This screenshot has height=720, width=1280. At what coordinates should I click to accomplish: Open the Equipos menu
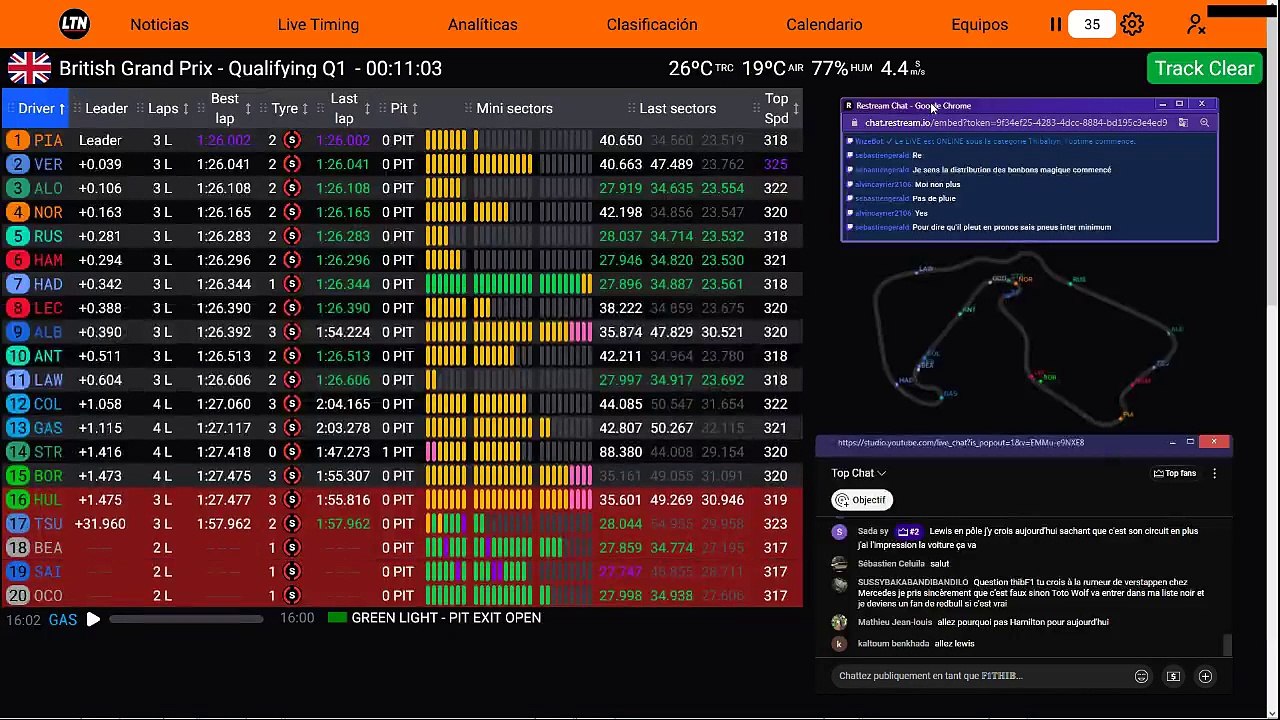point(980,24)
